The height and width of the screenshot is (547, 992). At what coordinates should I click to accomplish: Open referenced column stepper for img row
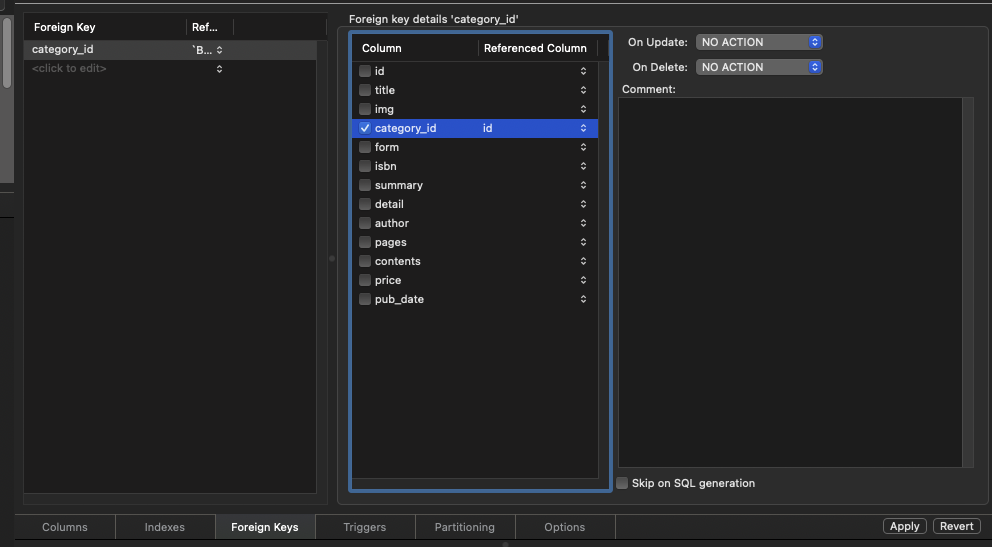(583, 109)
